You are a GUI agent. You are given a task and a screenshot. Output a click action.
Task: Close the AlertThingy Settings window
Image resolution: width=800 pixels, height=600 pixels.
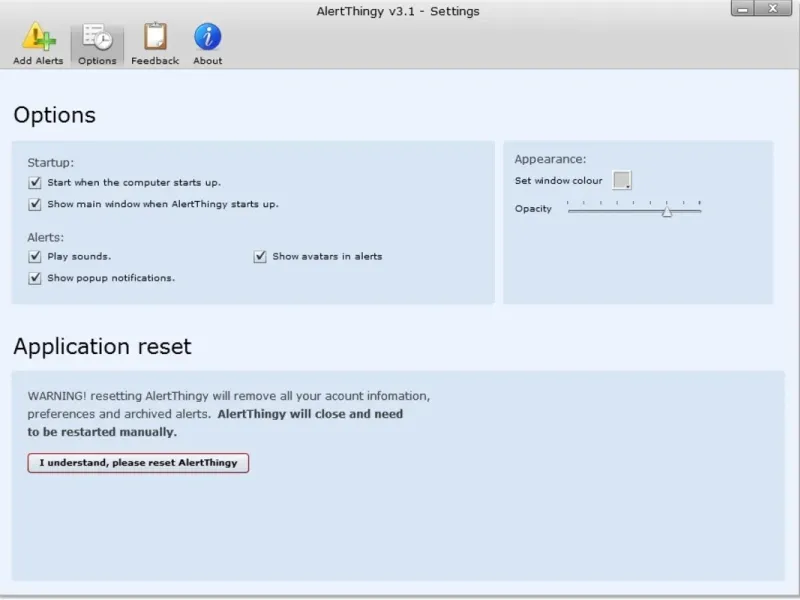click(x=773, y=9)
